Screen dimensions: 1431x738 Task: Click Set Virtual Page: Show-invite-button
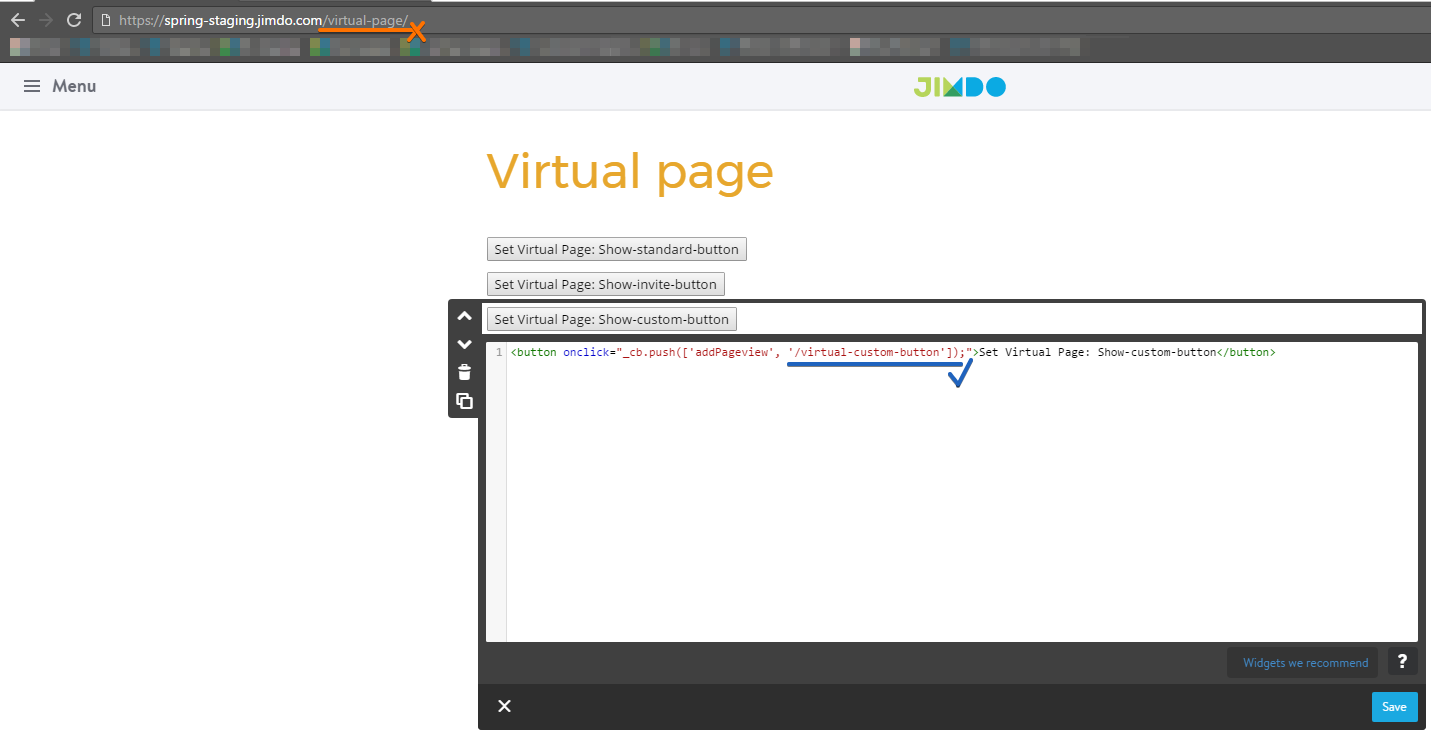tap(605, 283)
